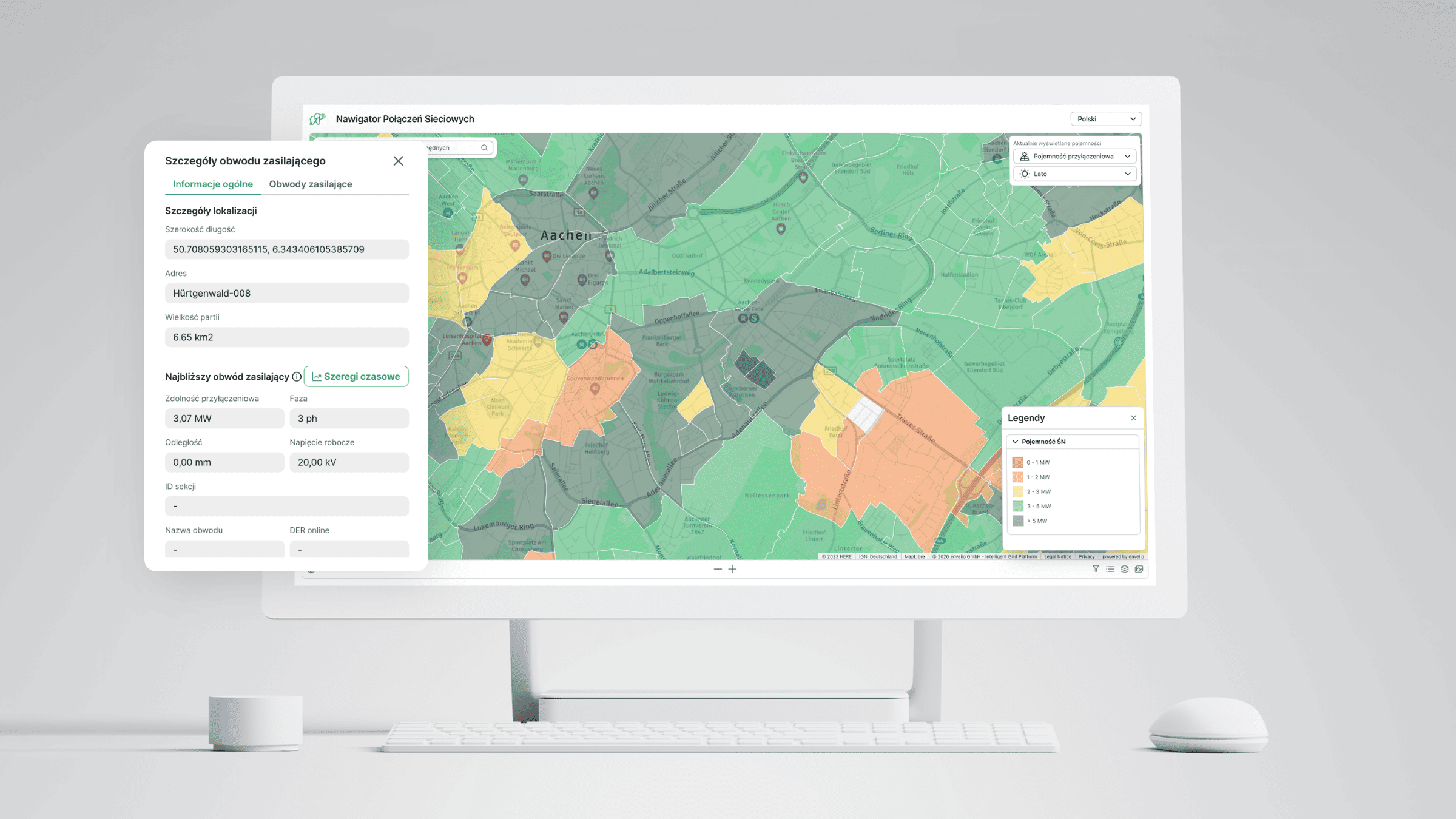This screenshot has height=819, width=1456.
Task: Open the Pojemność przyłączeniowa dropdown
Action: tap(1074, 157)
